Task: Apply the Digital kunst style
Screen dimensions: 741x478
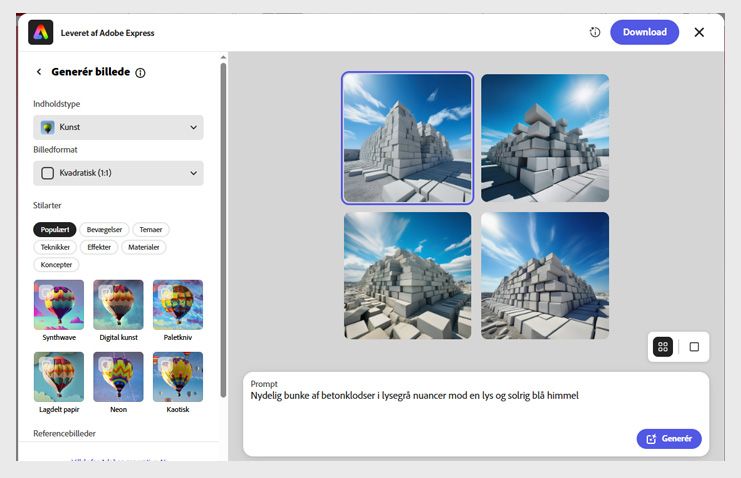Action: (x=118, y=305)
